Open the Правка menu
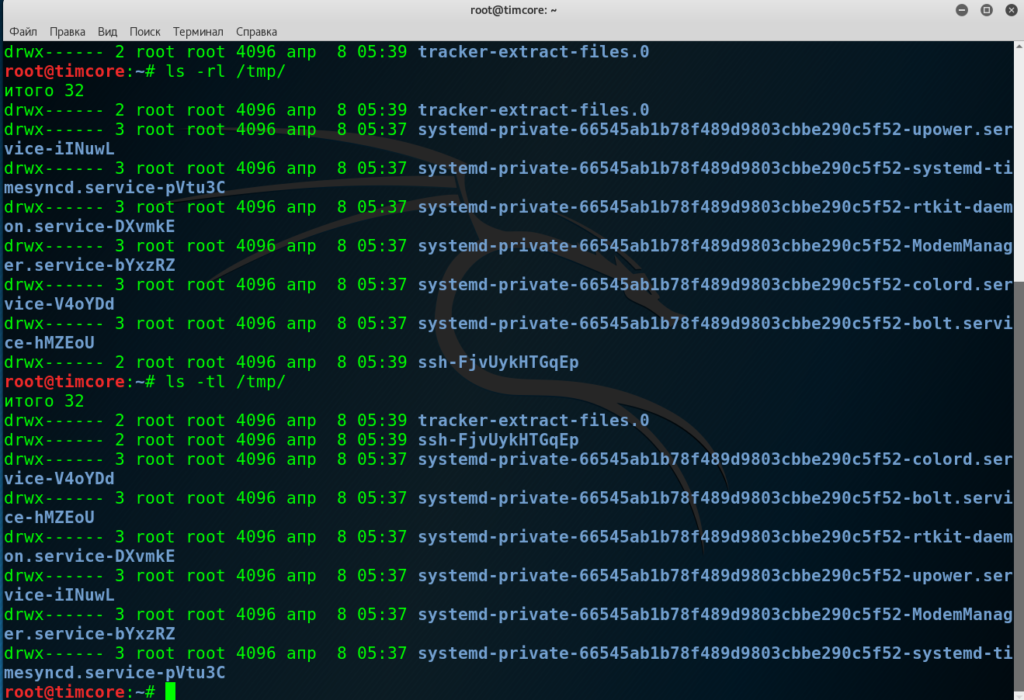 pyautogui.click(x=67, y=32)
